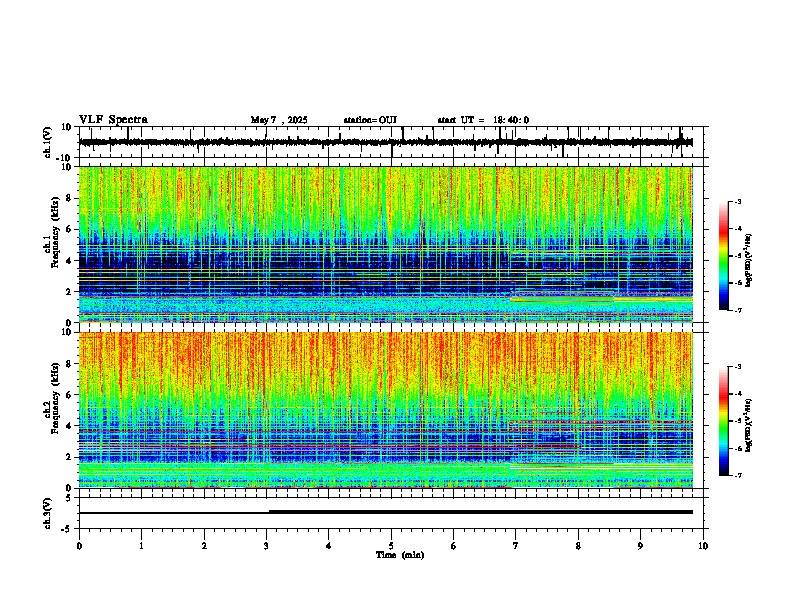Click the "station=OUI" header label

point(370,120)
